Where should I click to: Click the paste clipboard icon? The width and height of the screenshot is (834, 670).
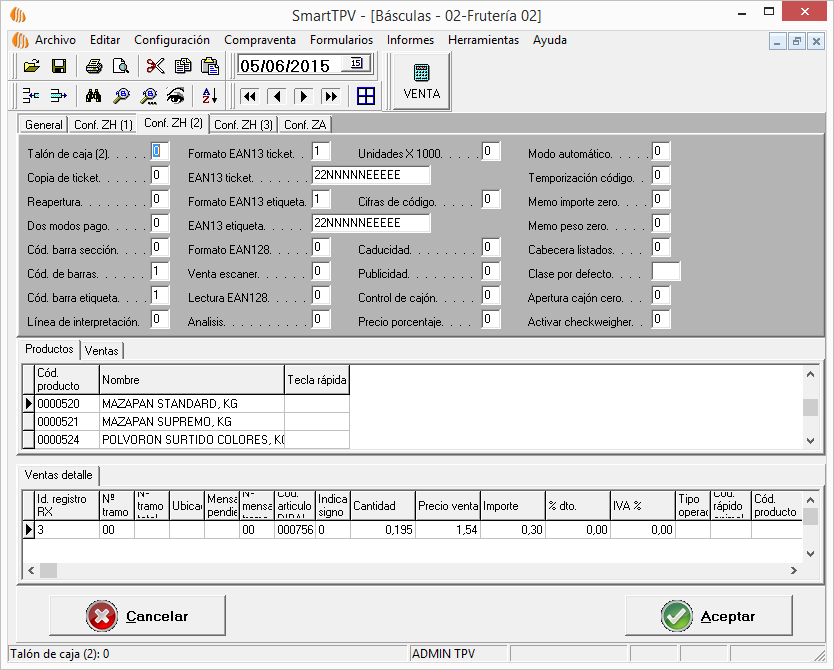coord(210,66)
